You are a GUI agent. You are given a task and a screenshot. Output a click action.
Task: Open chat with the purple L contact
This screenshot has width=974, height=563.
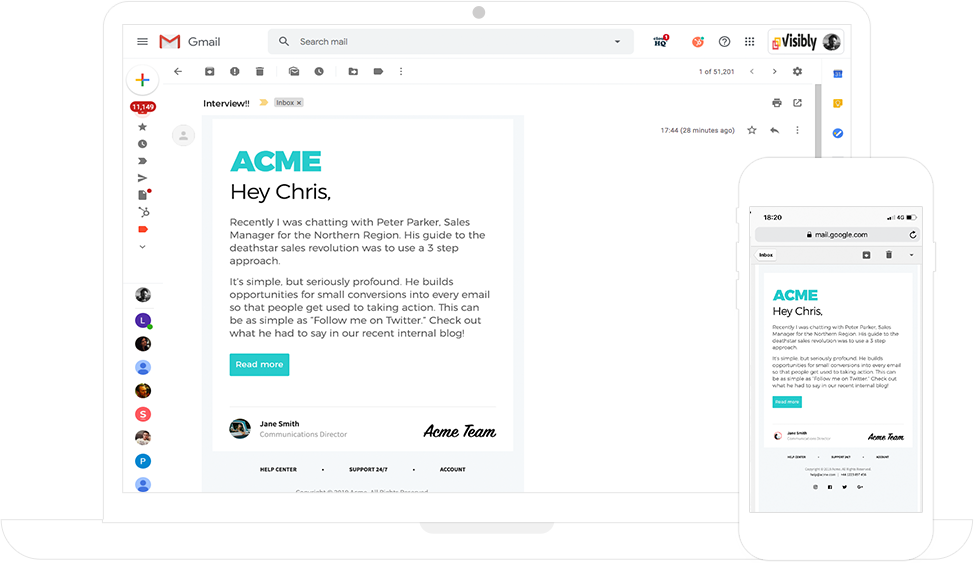tap(143, 321)
